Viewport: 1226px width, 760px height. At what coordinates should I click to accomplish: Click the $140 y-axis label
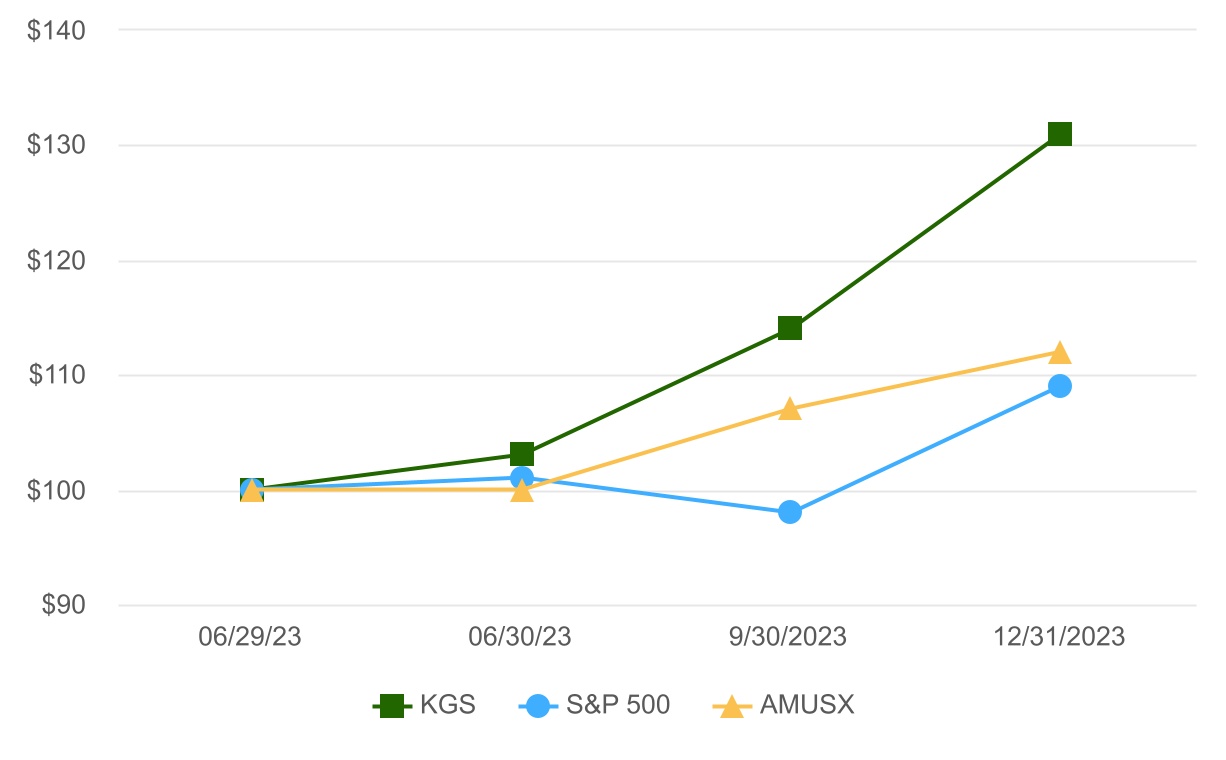point(56,30)
